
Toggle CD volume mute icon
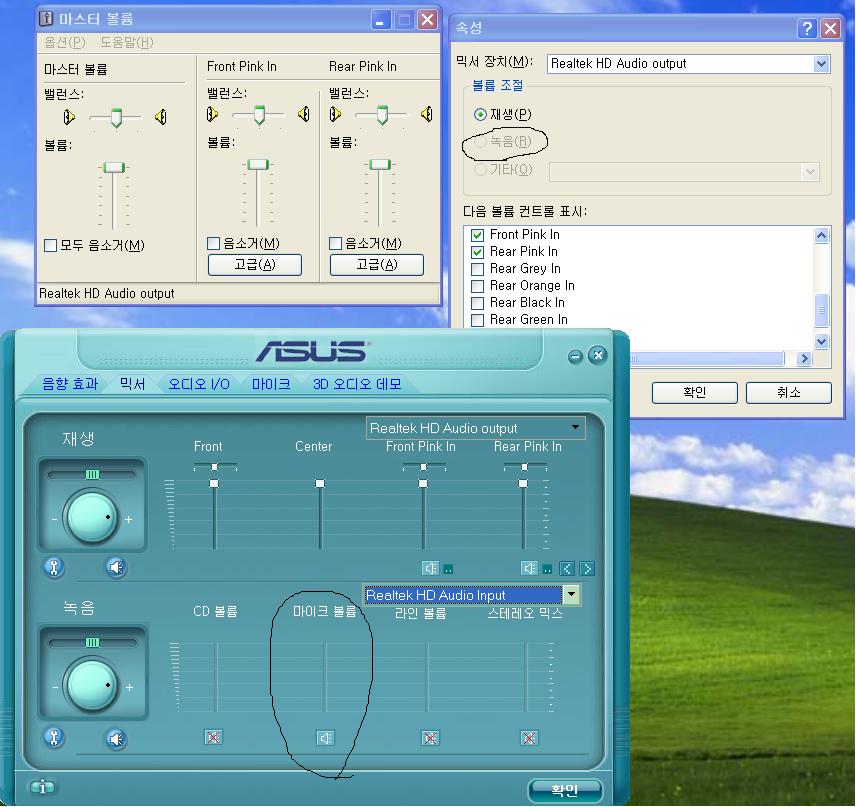pos(213,738)
